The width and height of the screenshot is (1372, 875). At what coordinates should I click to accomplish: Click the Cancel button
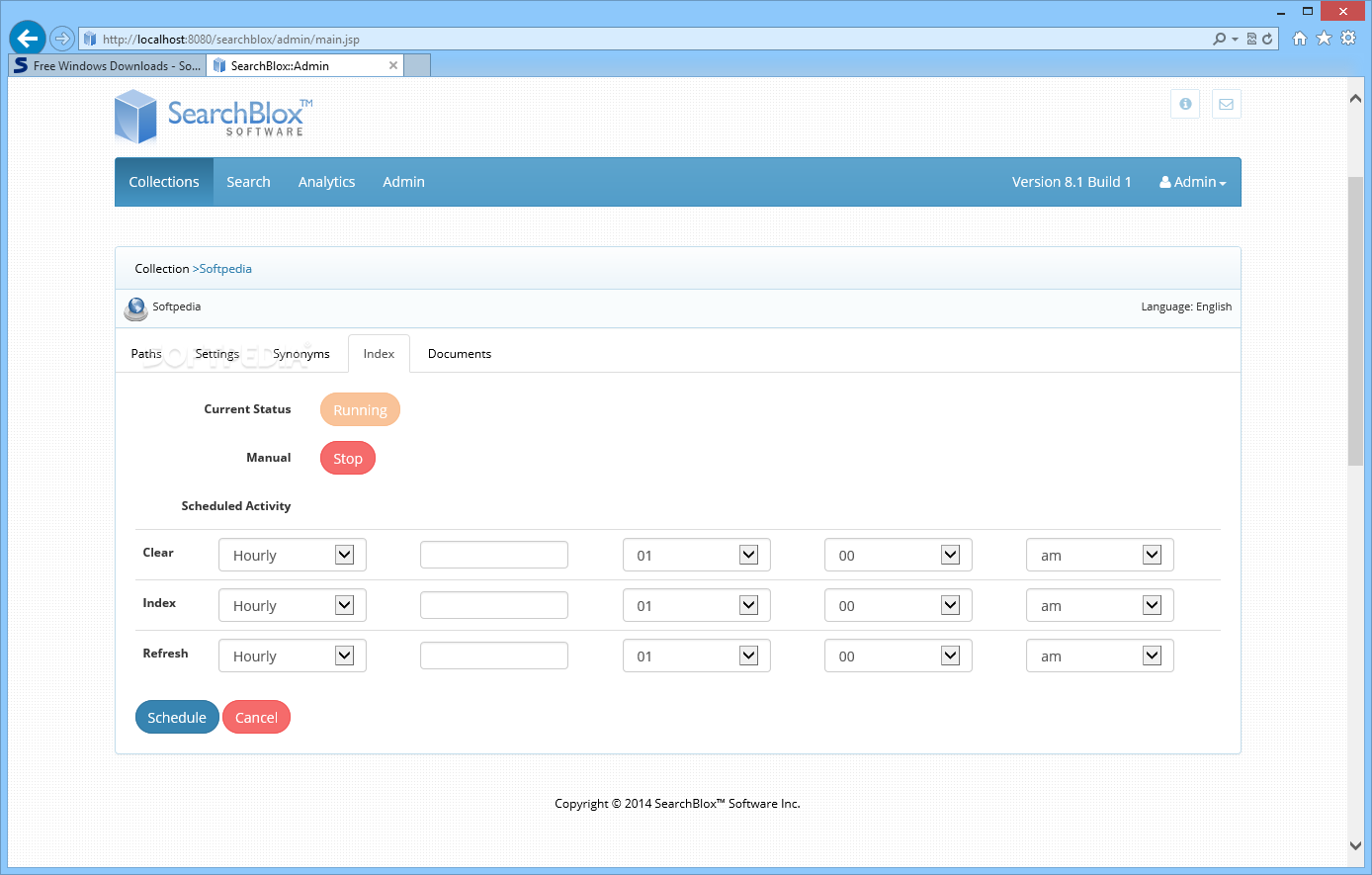(256, 718)
